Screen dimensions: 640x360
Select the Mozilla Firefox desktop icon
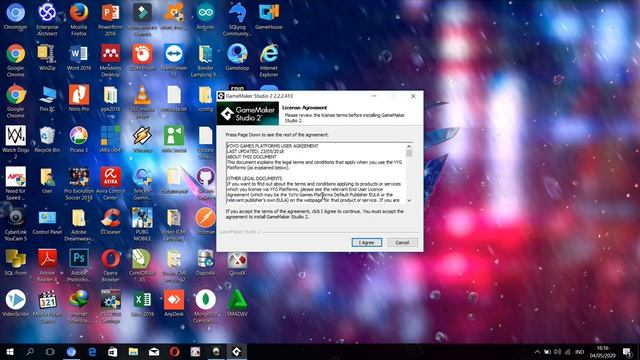[x=79, y=19]
